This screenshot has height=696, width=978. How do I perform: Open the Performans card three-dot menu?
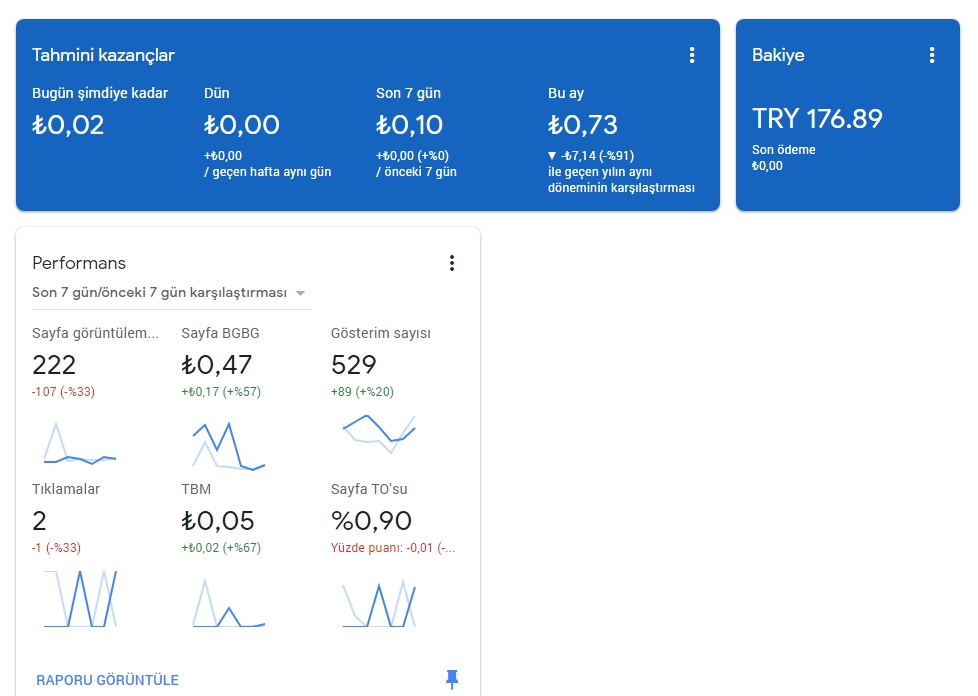coord(452,263)
